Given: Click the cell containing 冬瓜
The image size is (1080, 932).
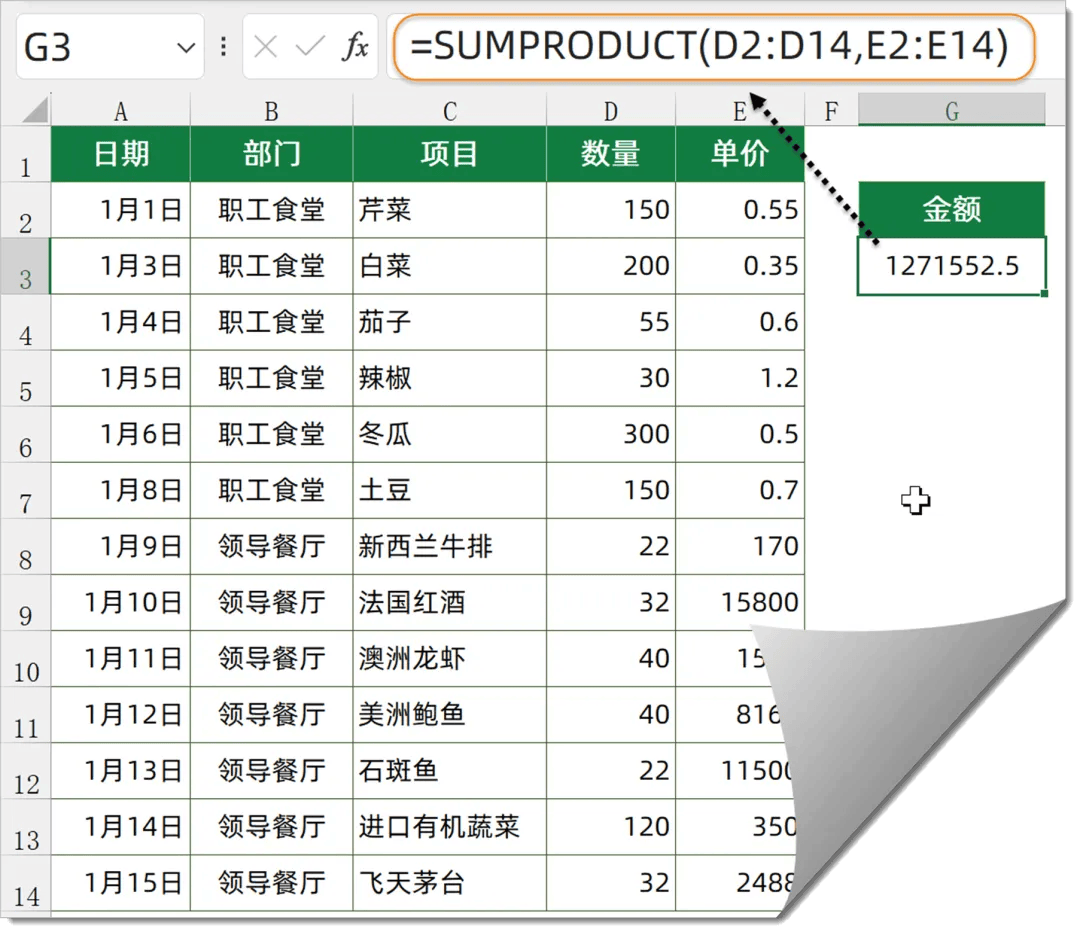Looking at the screenshot, I should tap(450, 435).
